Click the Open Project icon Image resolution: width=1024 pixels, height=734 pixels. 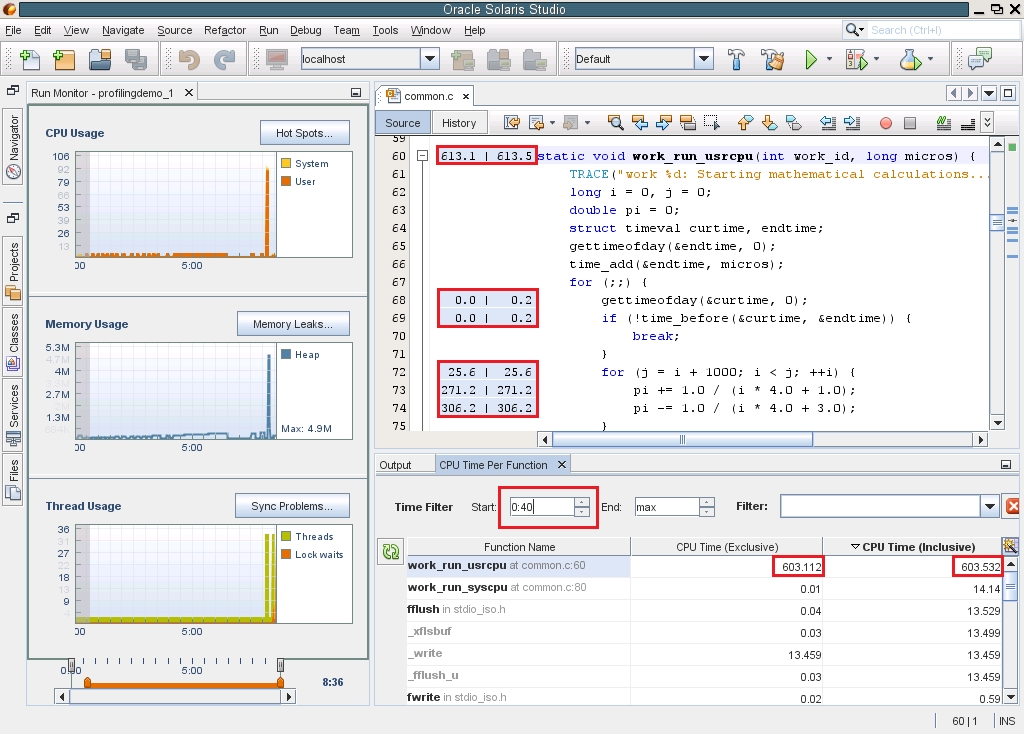click(x=100, y=59)
